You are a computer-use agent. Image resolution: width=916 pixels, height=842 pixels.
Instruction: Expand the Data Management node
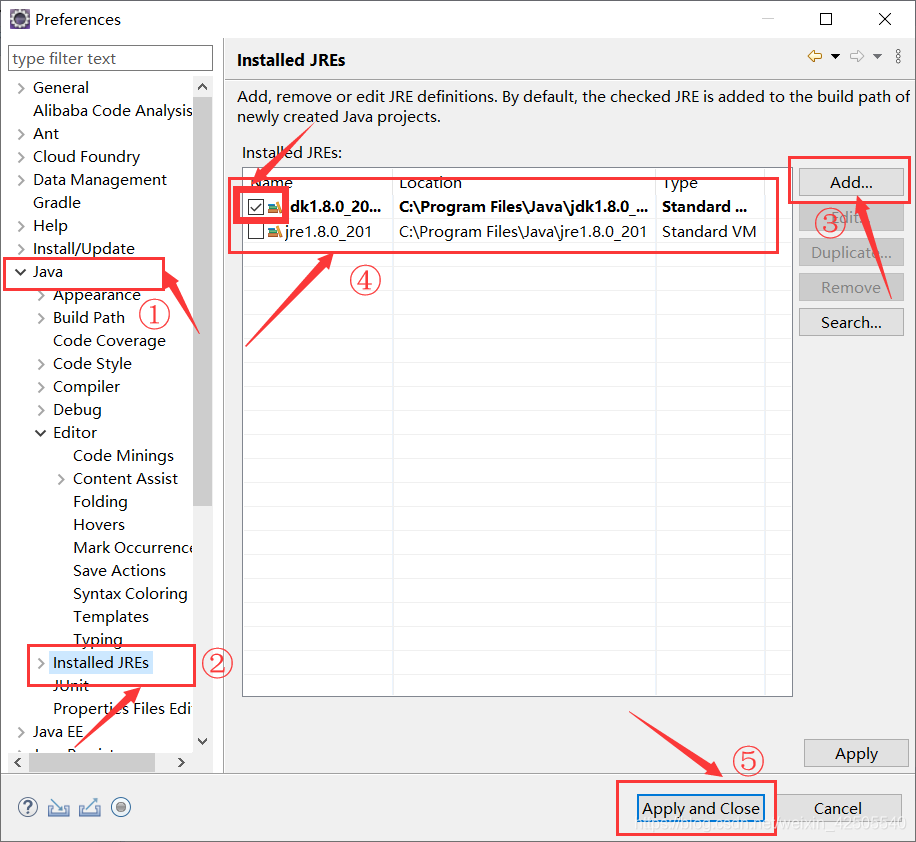[21, 180]
